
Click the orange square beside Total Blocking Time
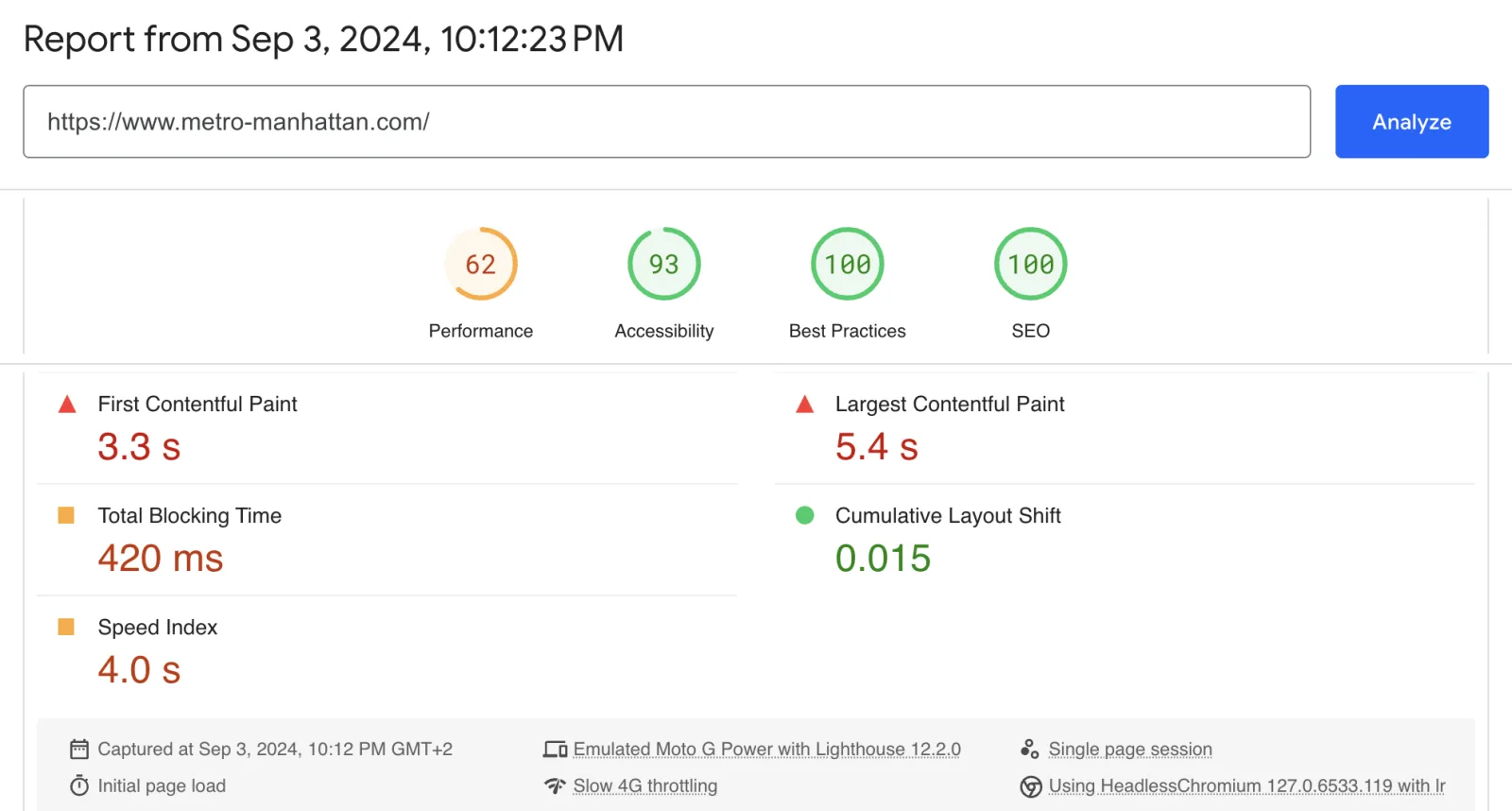(66, 515)
